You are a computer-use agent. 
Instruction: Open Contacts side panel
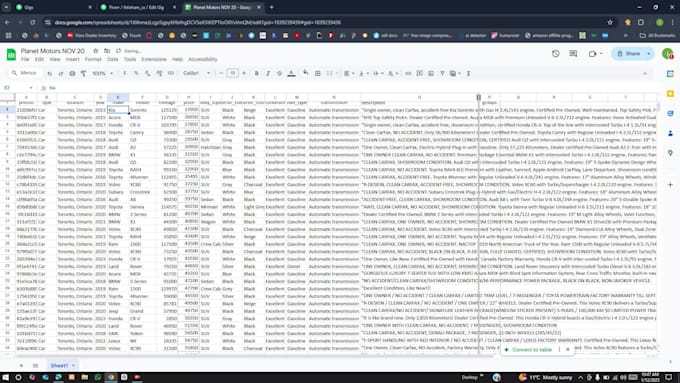point(670,133)
